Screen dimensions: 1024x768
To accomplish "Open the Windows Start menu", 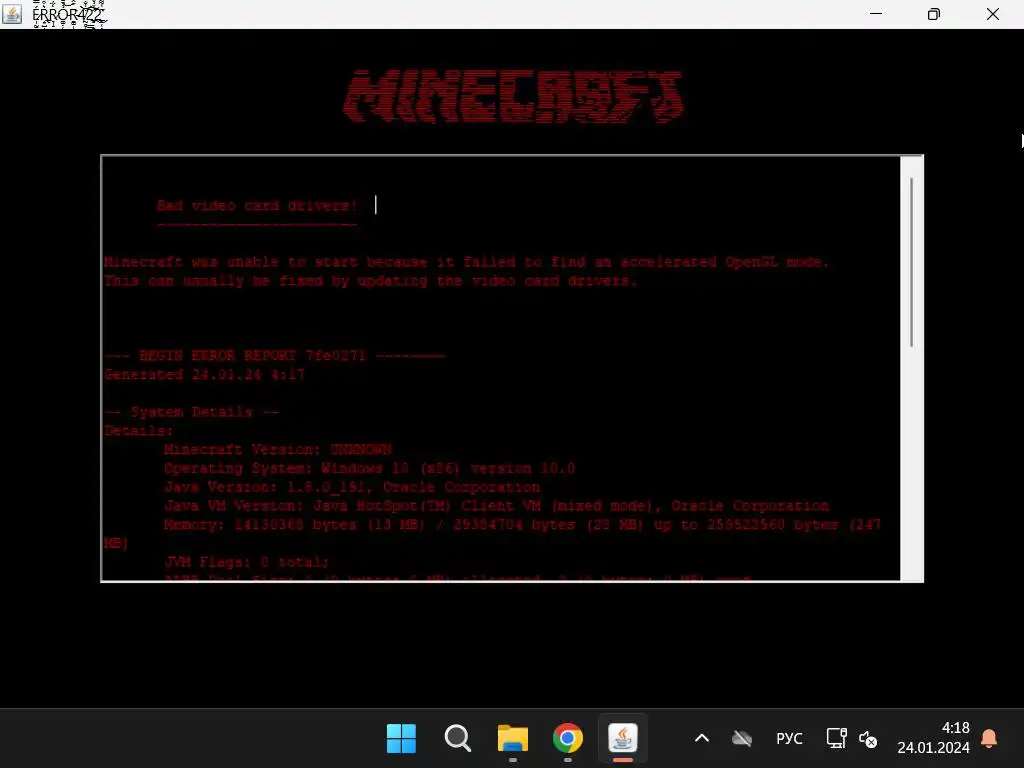I will coord(401,739).
